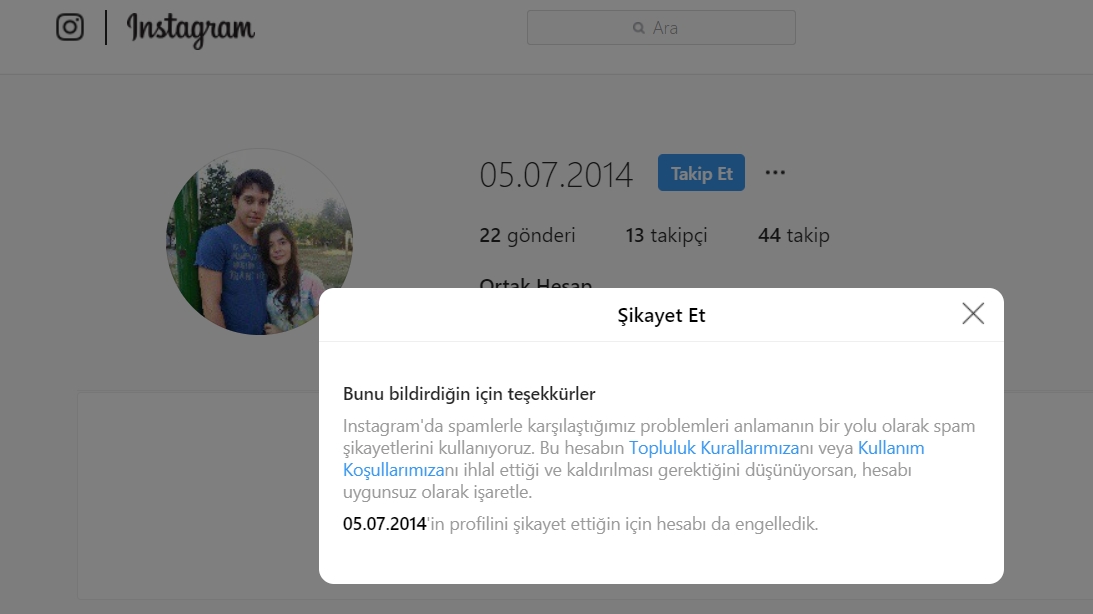The height and width of the screenshot is (614, 1093).
Task: Open the Topluluk Kurallarımıza link
Action: click(714, 448)
